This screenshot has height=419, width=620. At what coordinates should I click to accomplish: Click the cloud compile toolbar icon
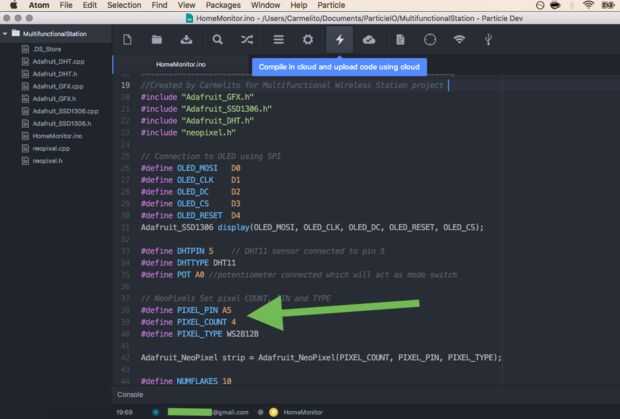coord(369,40)
